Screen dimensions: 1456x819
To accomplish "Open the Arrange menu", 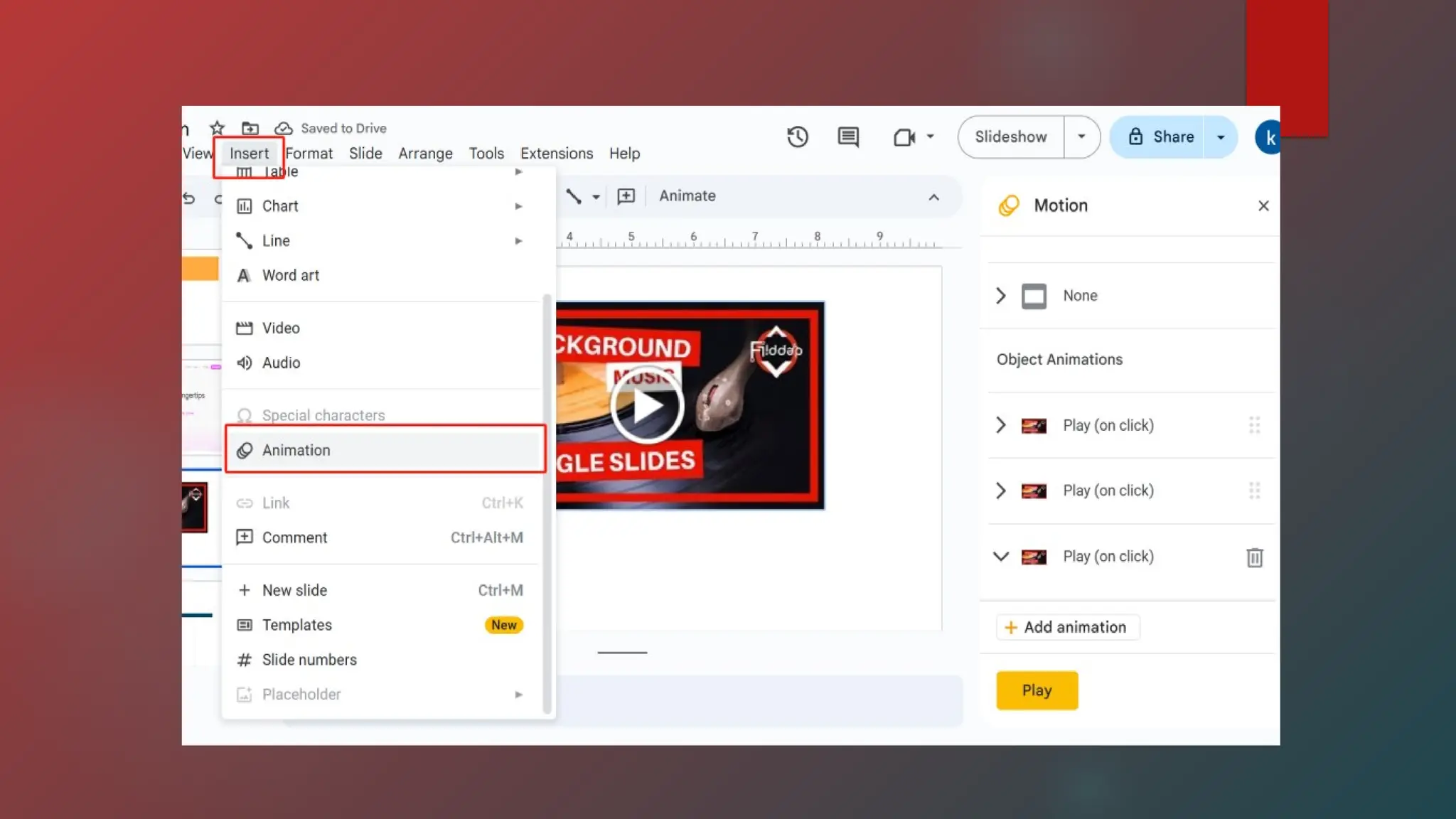I will point(425,154).
